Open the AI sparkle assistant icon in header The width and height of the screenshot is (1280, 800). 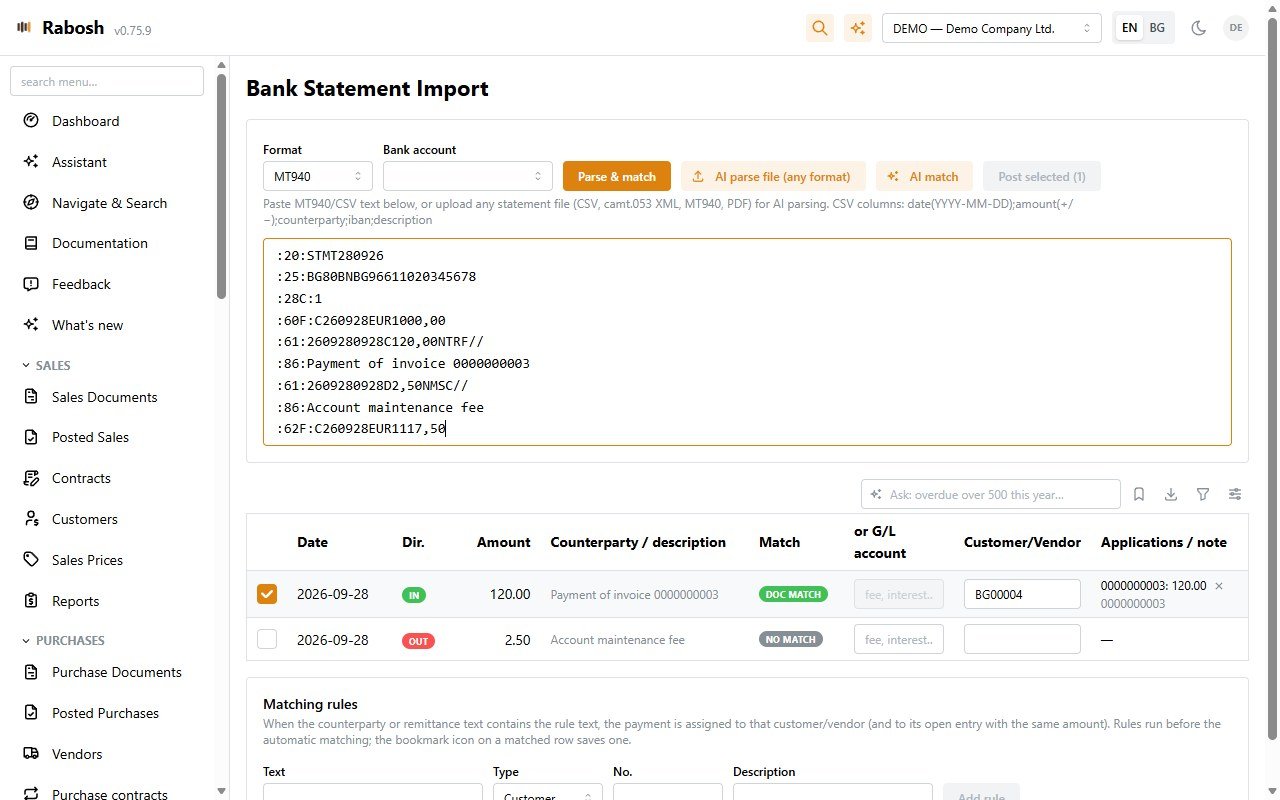(857, 28)
